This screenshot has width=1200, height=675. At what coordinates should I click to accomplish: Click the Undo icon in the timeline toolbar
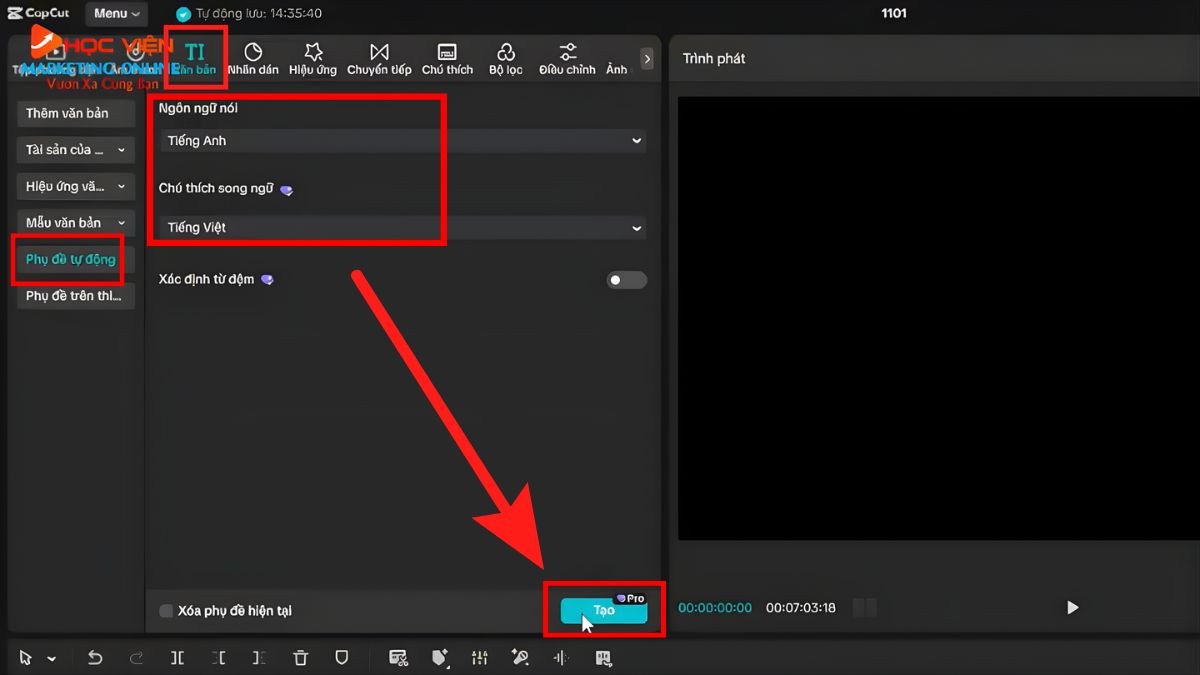pyautogui.click(x=95, y=658)
